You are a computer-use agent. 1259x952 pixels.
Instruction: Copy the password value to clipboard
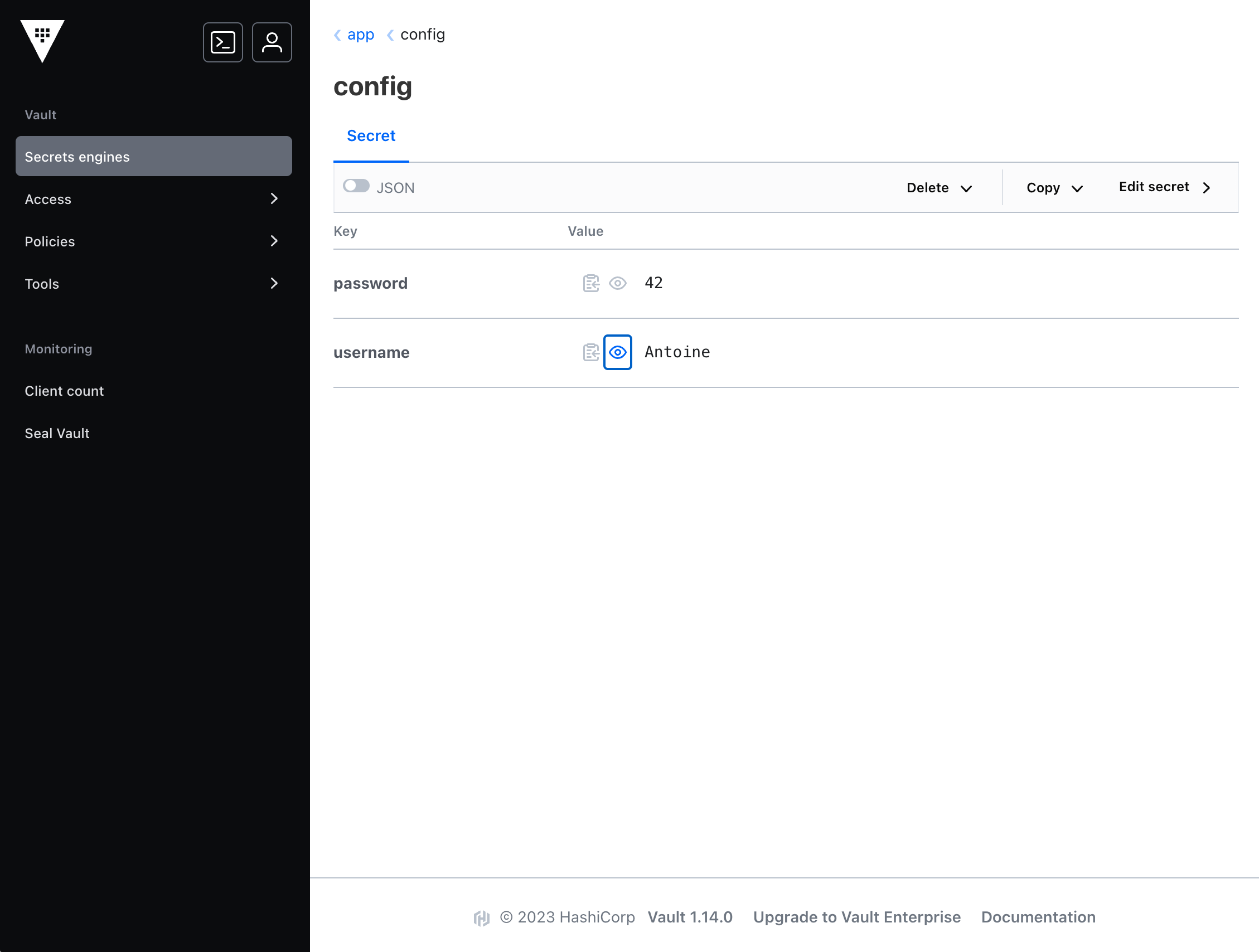[592, 283]
